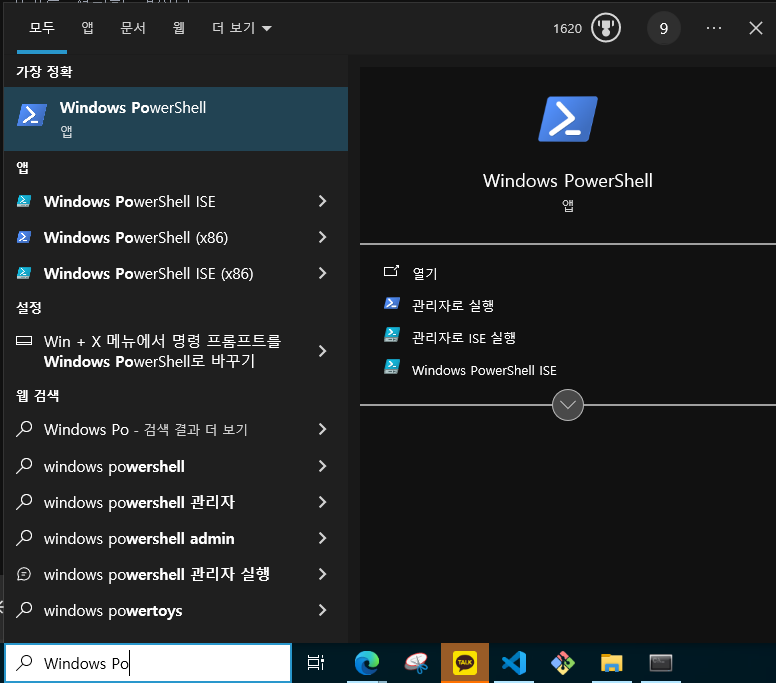Image resolution: width=776 pixels, height=683 pixels.
Task: Expand 'windows powertoys' suggestion arrow
Action: coord(323,610)
